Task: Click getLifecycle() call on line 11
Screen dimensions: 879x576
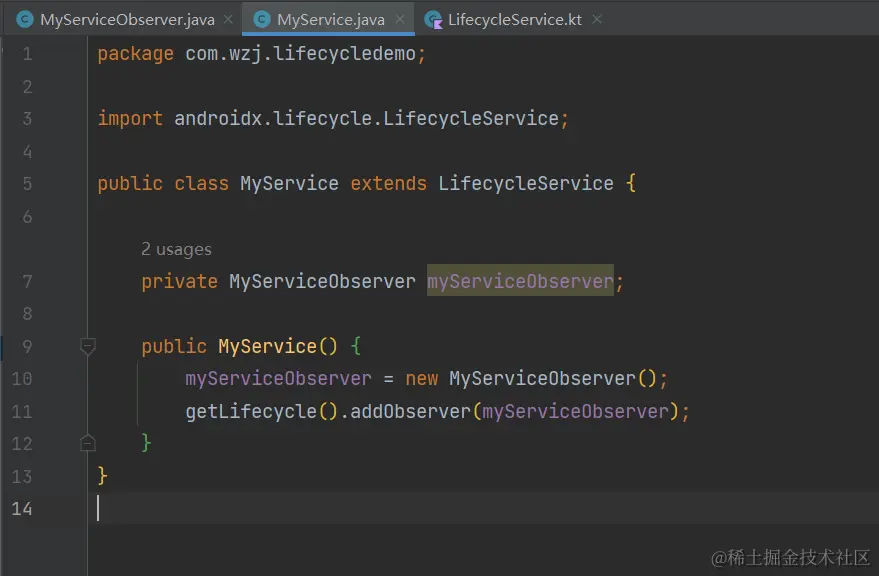Action: pos(262,411)
